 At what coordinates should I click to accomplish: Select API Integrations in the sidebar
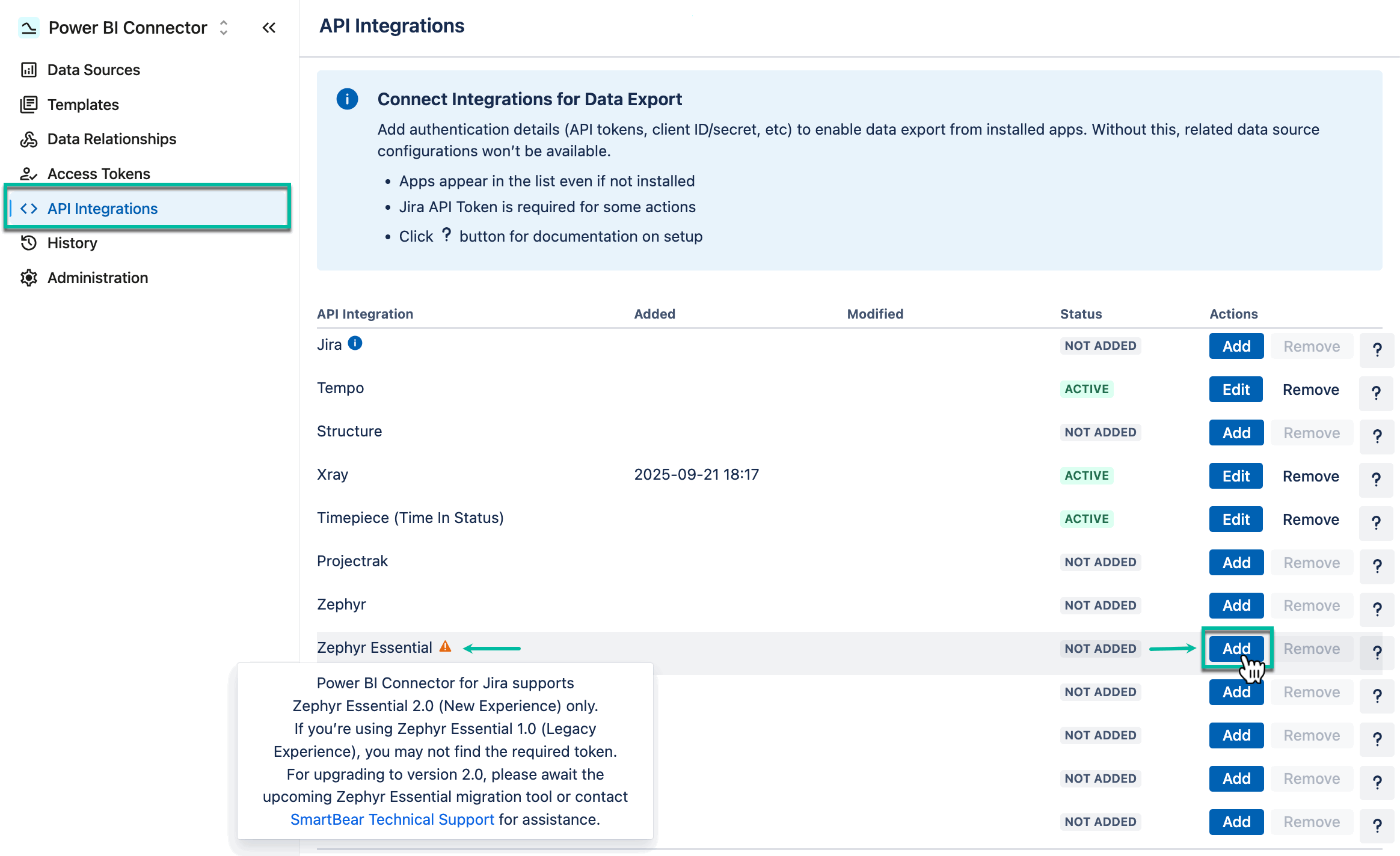(x=102, y=209)
